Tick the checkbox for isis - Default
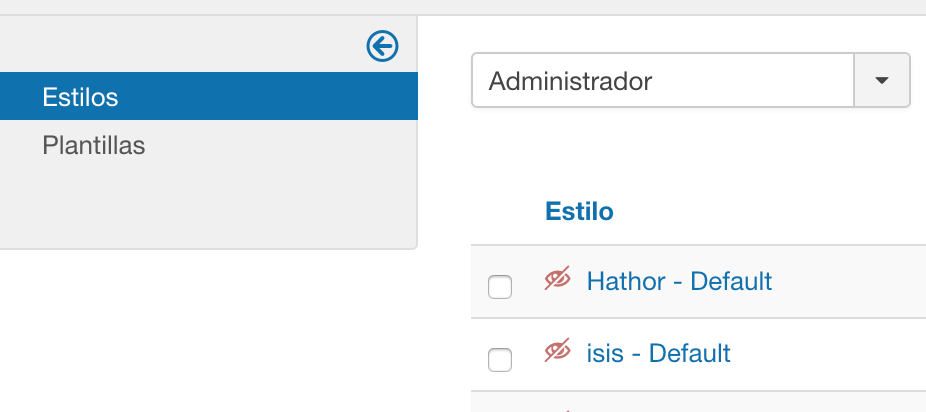The height and width of the screenshot is (412, 926). (x=500, y=359)
